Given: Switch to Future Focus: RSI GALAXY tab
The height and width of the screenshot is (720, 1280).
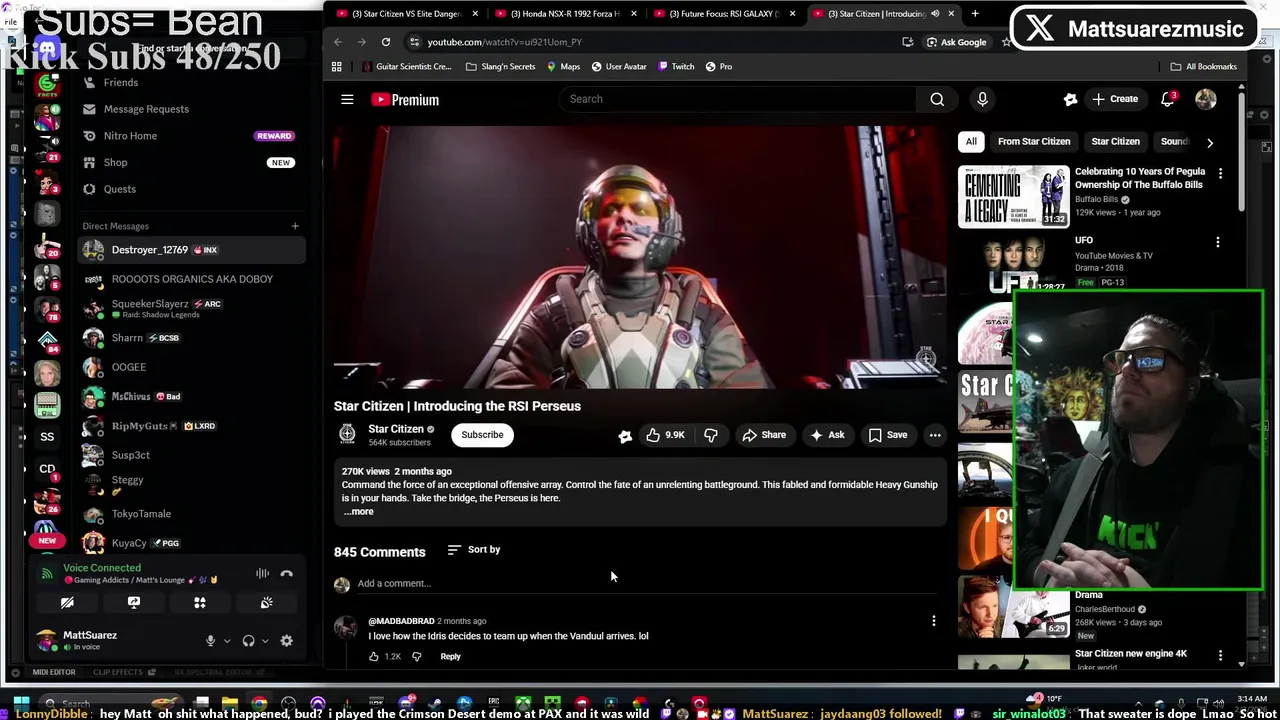Looking at the screenshot, I should click(x=725, y=14).
